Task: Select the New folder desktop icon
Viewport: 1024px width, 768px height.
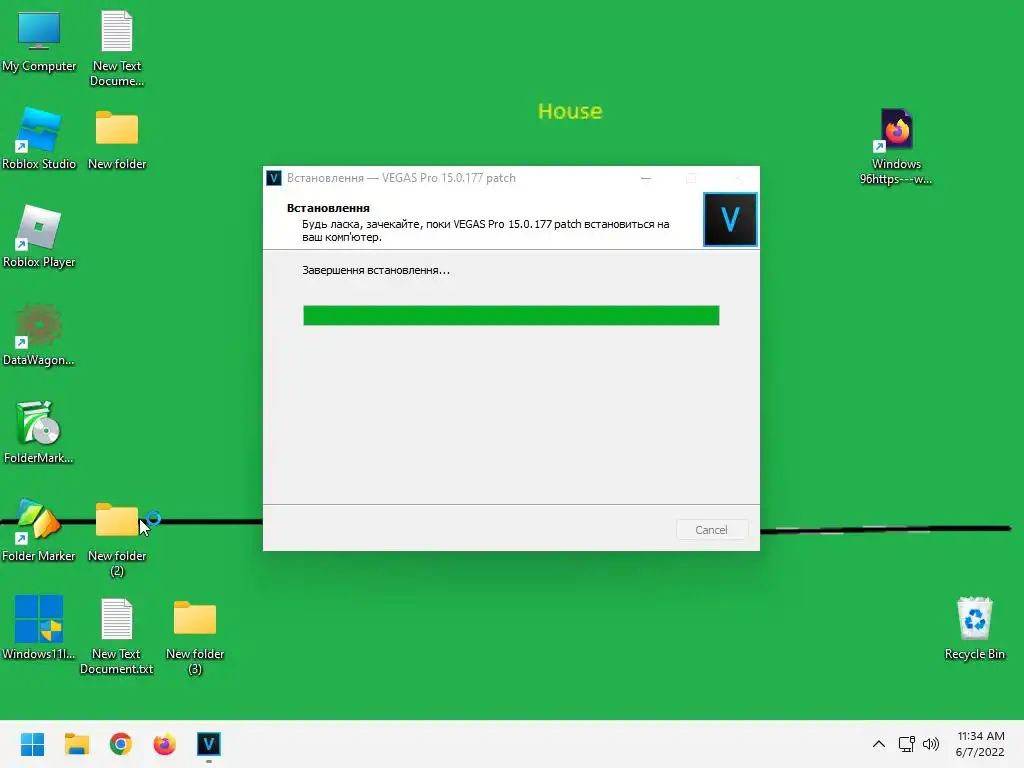Action: coord(117,140)
